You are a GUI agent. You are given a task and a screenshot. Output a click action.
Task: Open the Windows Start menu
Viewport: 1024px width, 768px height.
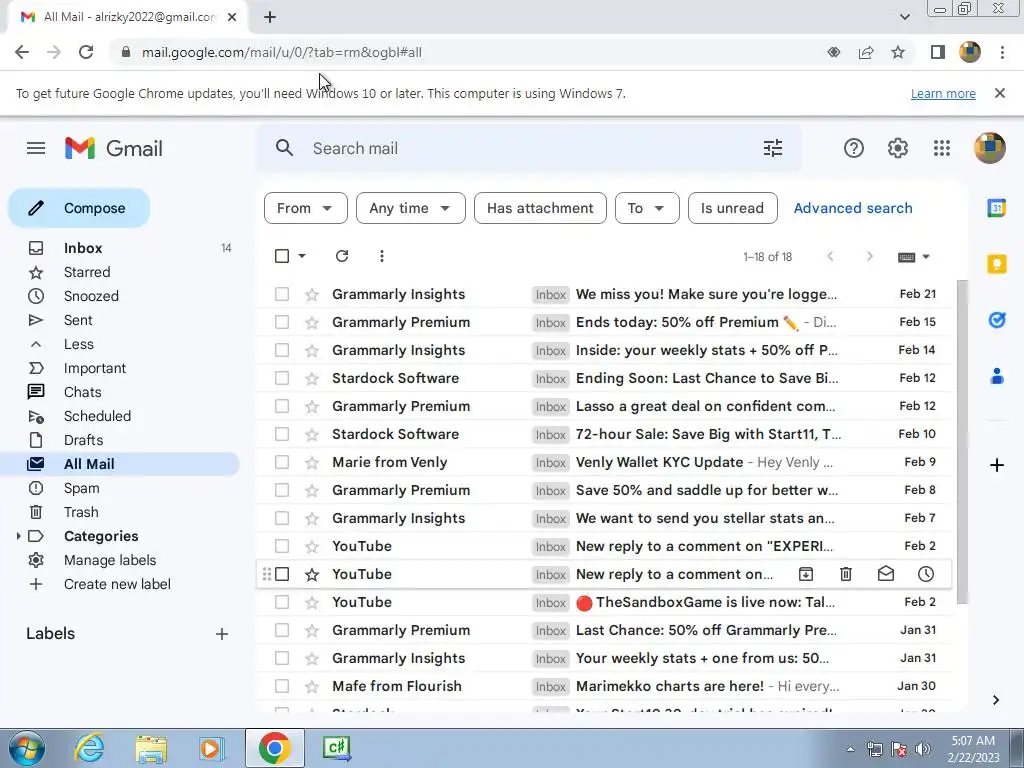[x=26, y=748]
